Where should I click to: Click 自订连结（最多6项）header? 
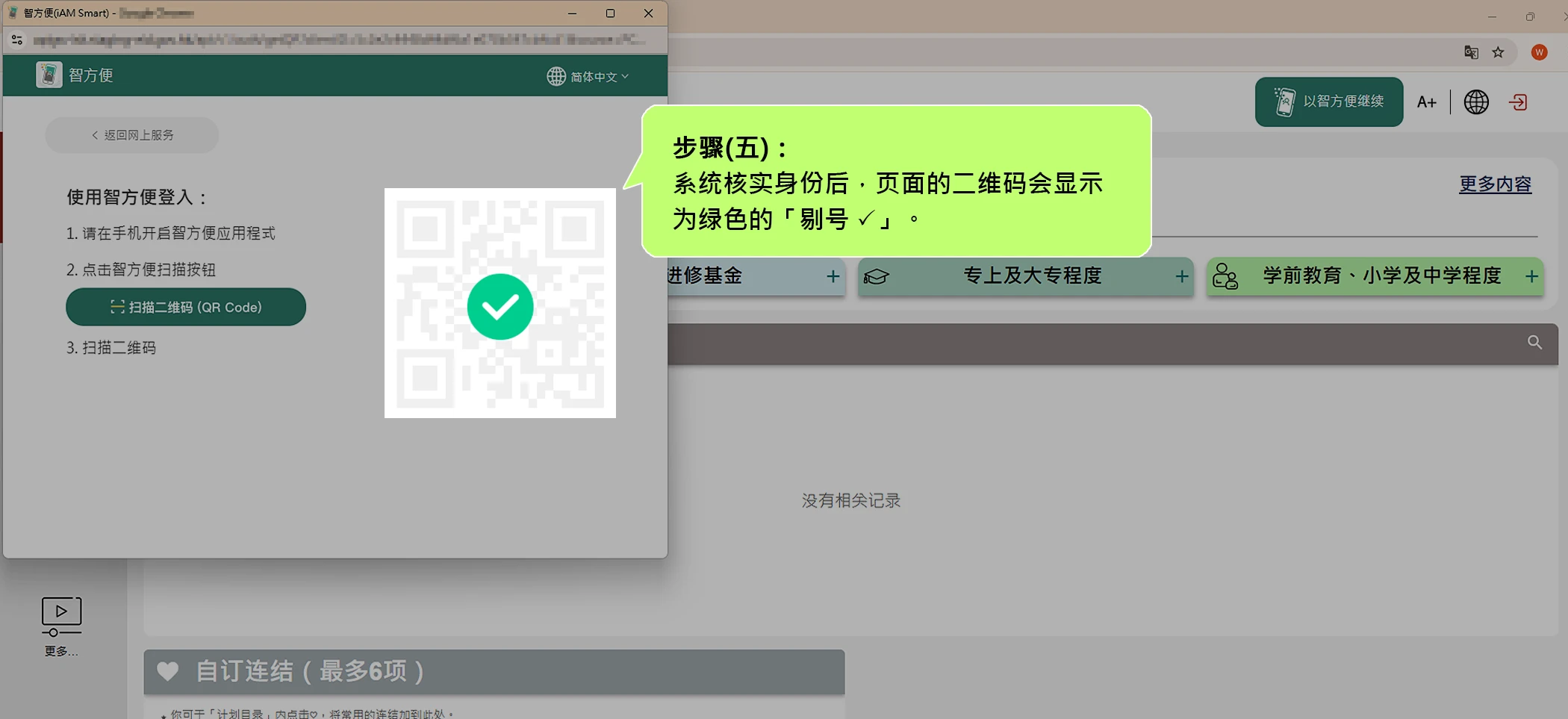(x=494, y=671)
